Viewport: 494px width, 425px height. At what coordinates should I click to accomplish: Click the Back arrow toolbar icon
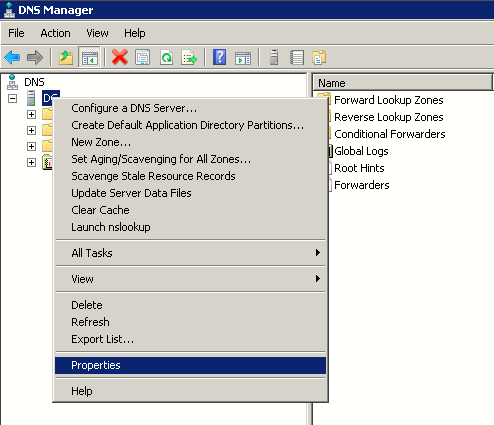[12, 57]
